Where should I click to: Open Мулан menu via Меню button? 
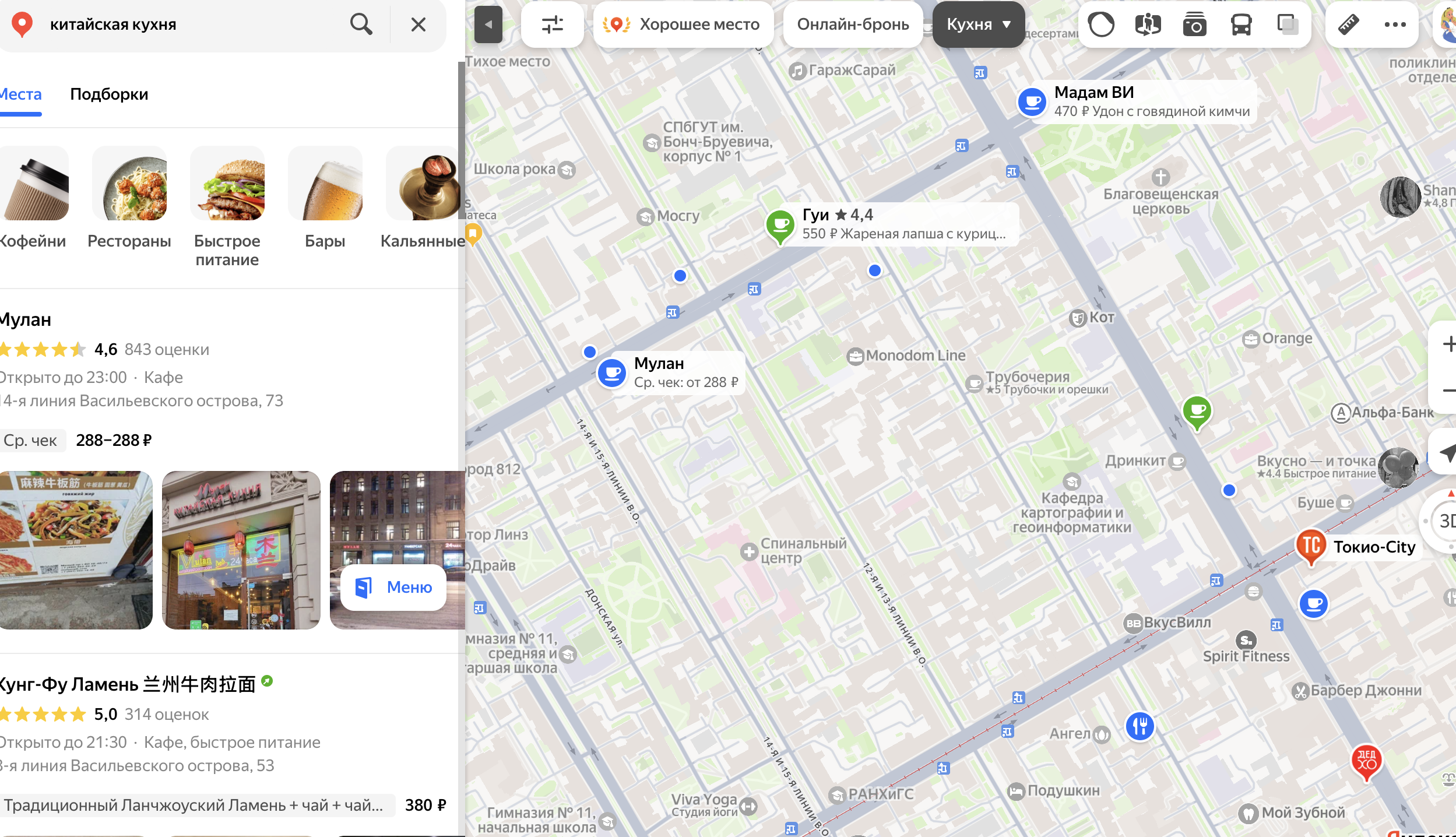[394, 587]
